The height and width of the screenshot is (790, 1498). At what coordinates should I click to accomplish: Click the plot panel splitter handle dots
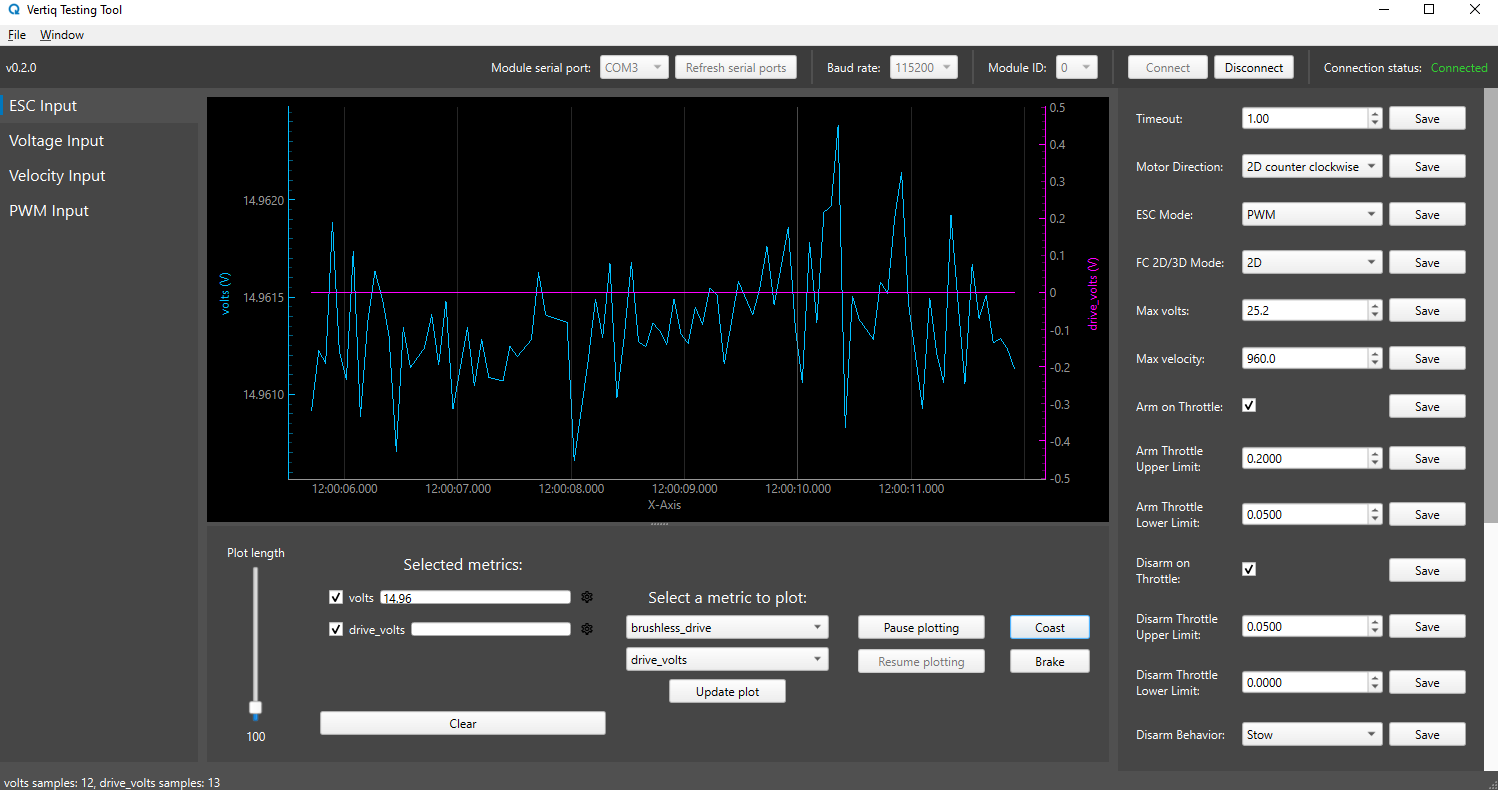[x=658, y=524]
